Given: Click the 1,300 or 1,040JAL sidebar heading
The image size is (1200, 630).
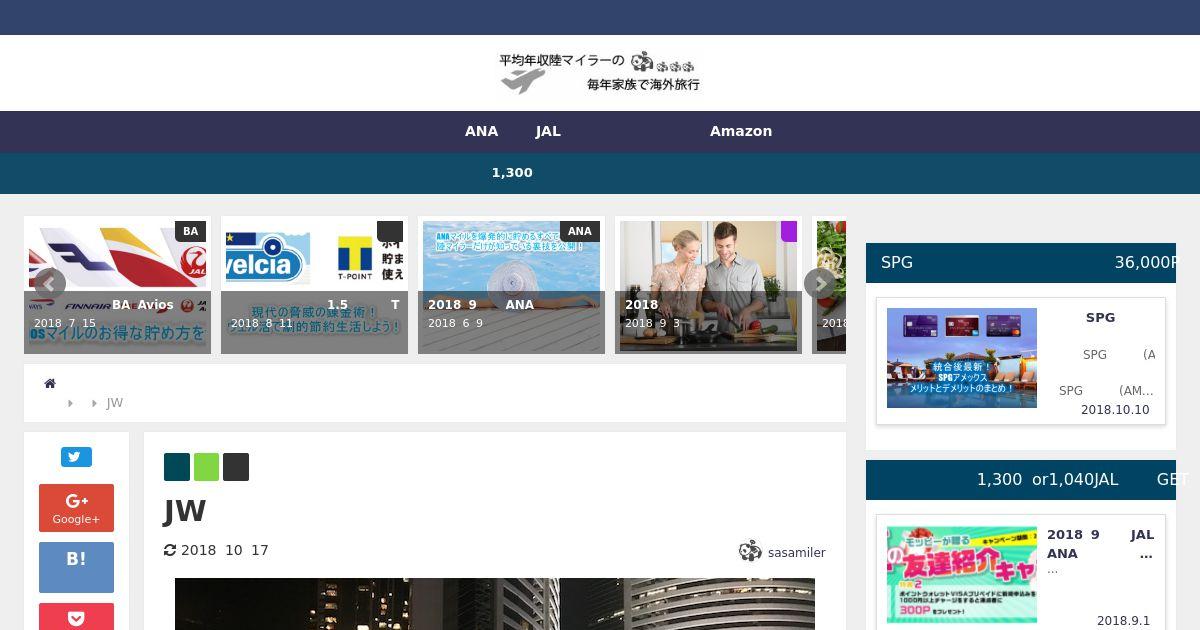Looking at the screenshot, I should click(x=1021, y=480).
